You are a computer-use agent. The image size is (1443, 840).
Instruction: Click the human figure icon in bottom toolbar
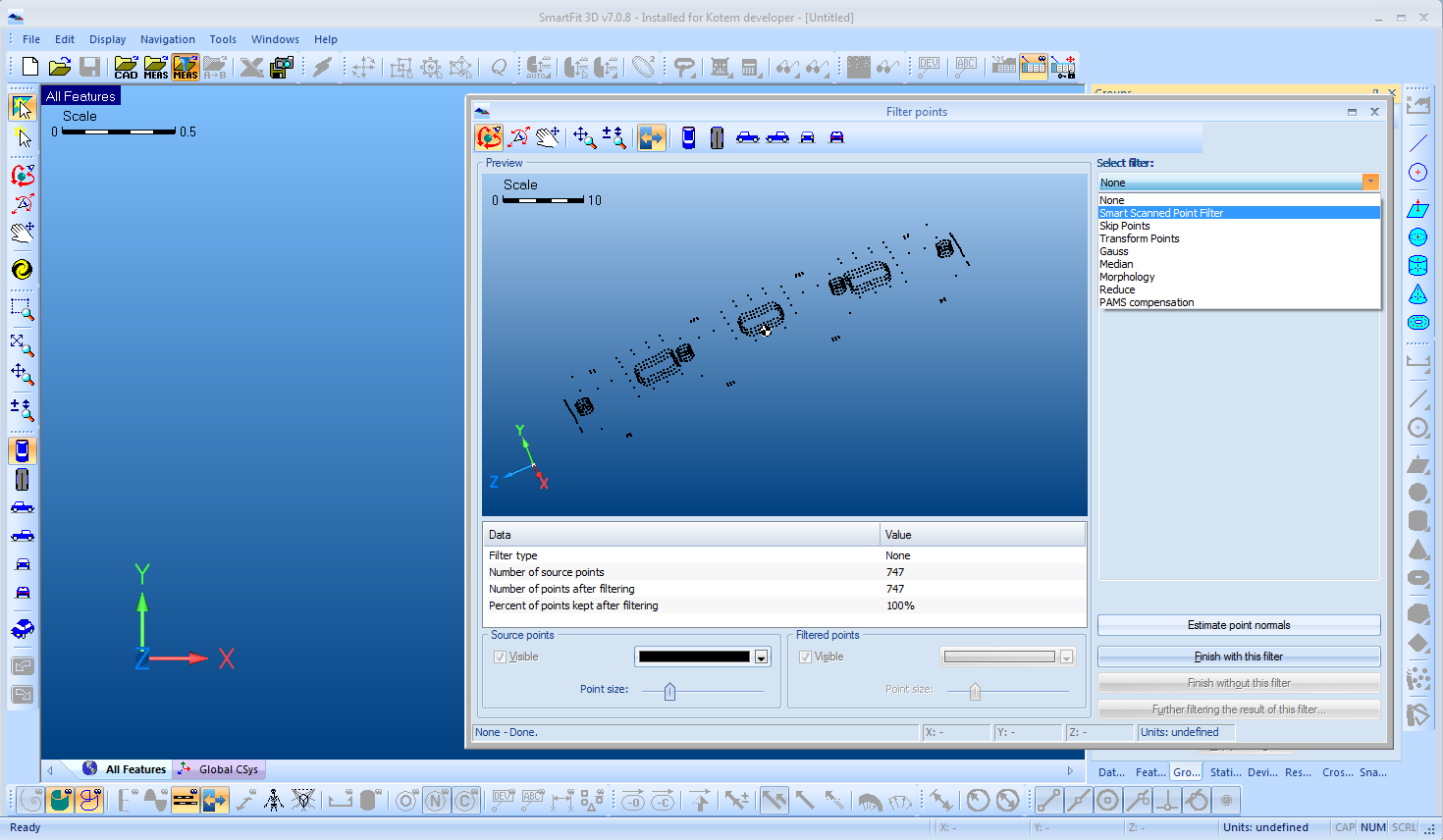coord(274,801)
